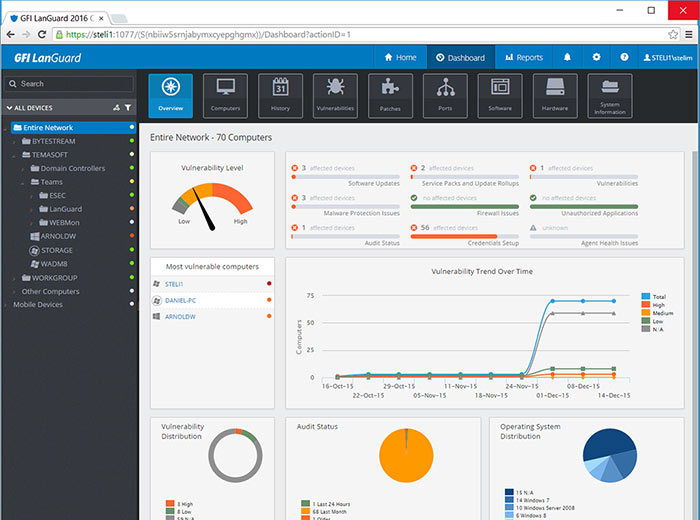Click the browser back arrow
The width and height of the screenshot is (700, 520).
pyautogui.click(x=11, y=34)
